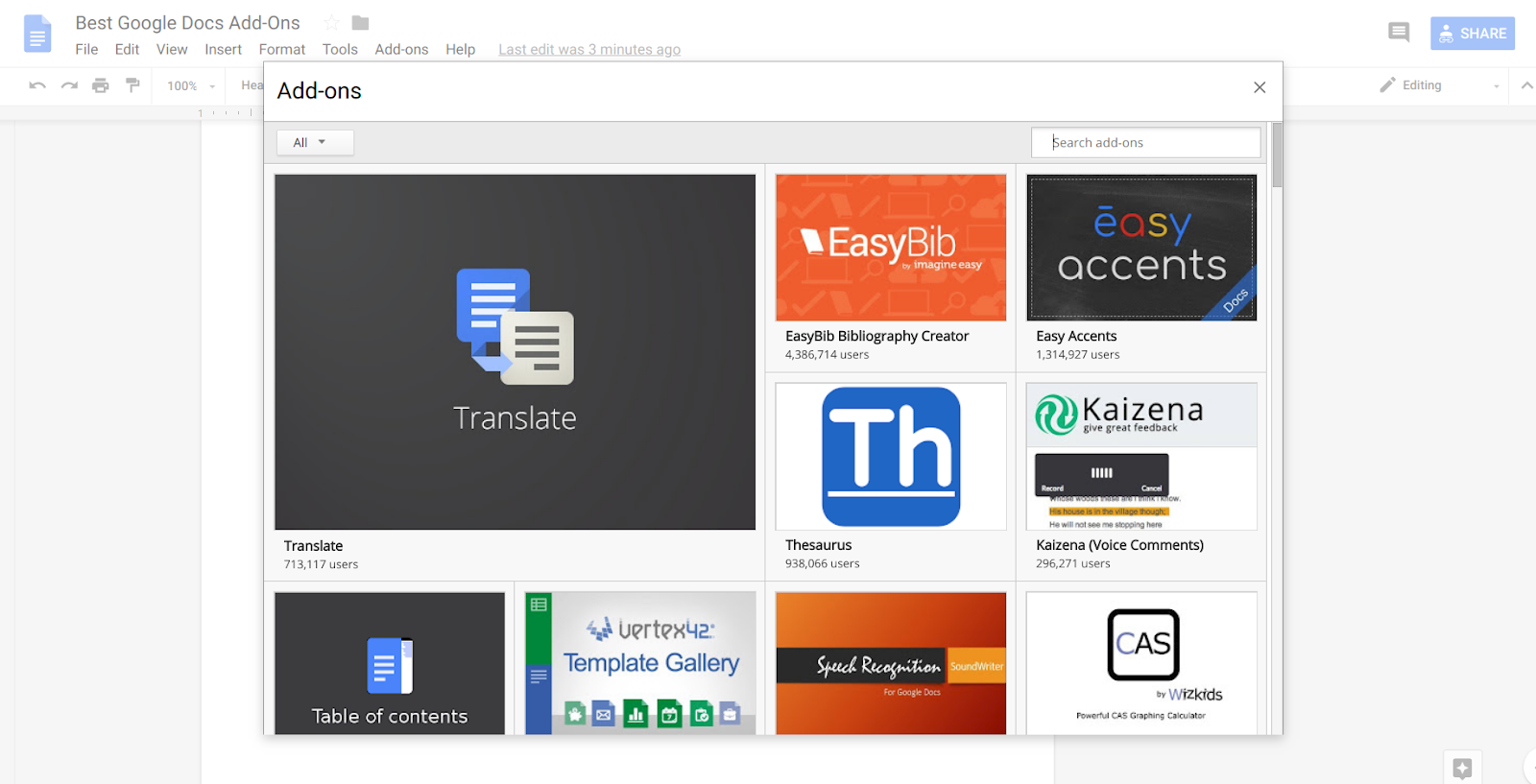
Task: Open the EasyBib add-on thumbnail
Action: coord(891,248)
